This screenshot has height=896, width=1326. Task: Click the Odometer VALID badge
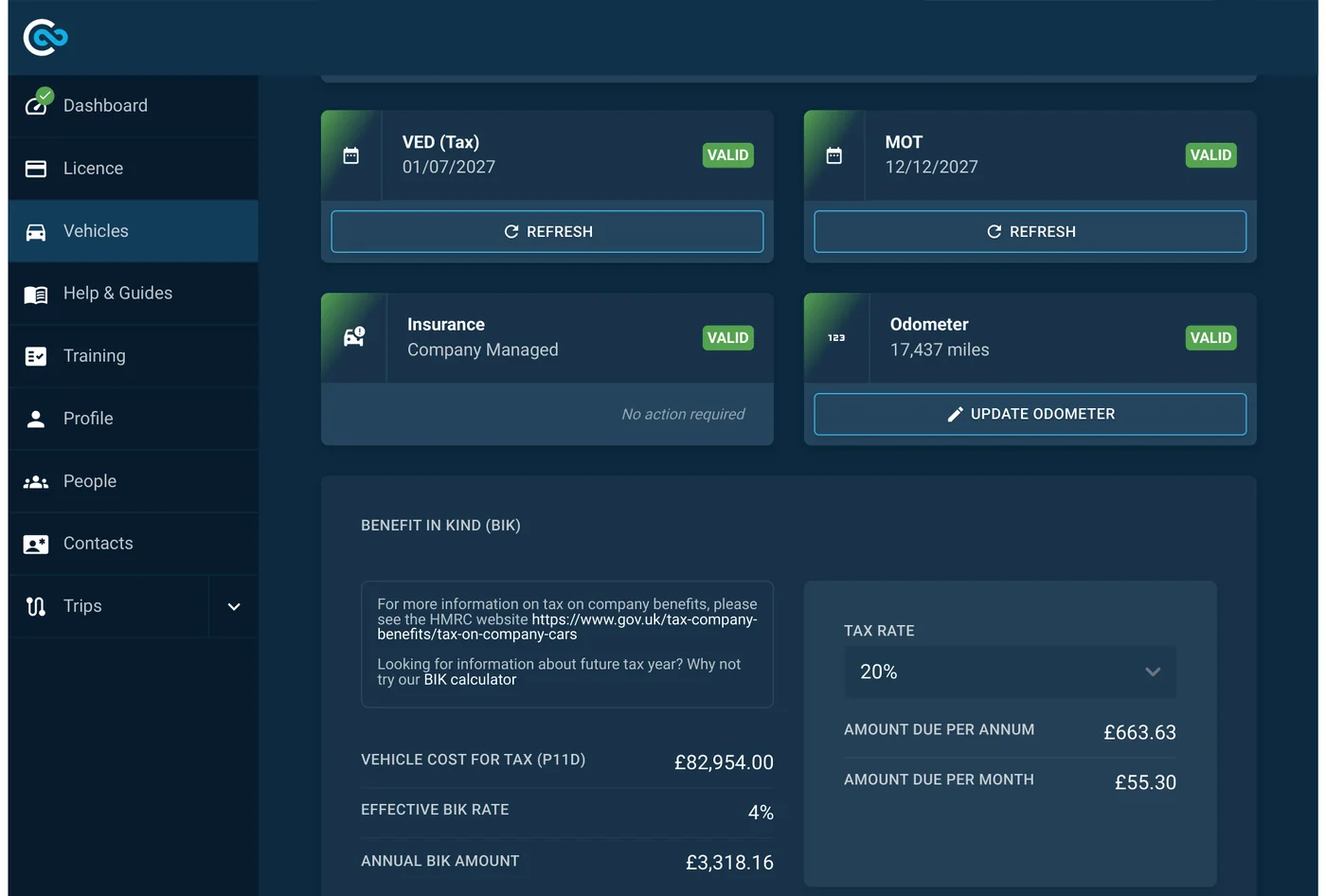(1210, 338)
